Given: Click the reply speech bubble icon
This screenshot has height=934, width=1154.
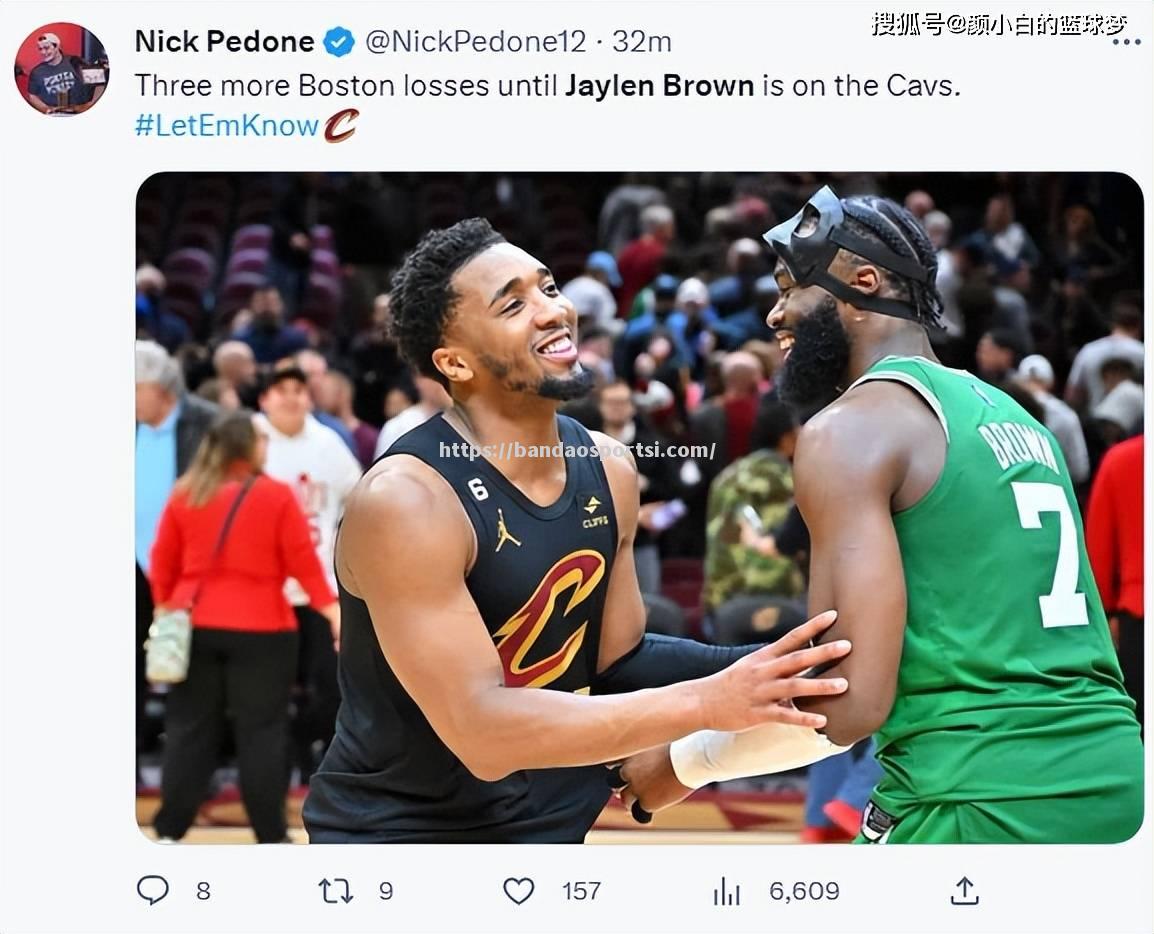Looking at the screenshot, I should tap(153, 891).
